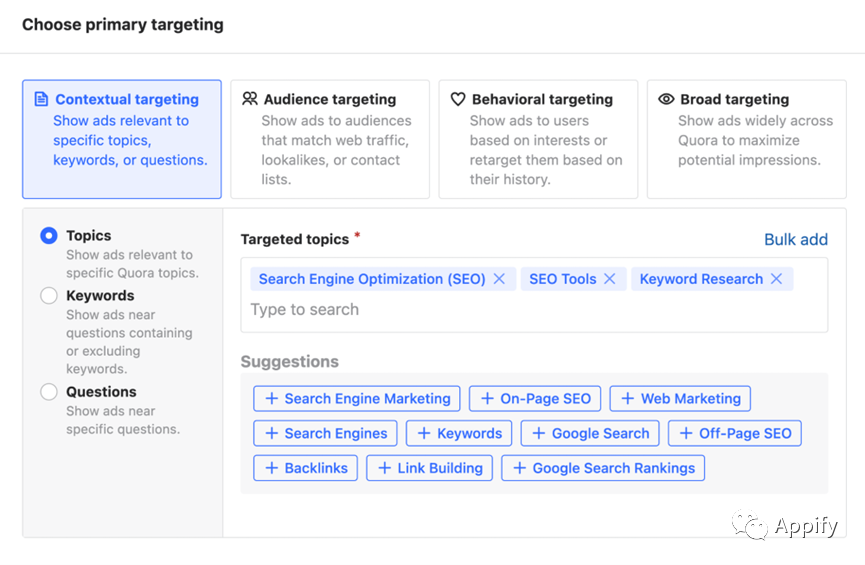This screenshot has height=565, width=865.
Task: Choose the Contextual targeting card
Action: pos(122,139)
